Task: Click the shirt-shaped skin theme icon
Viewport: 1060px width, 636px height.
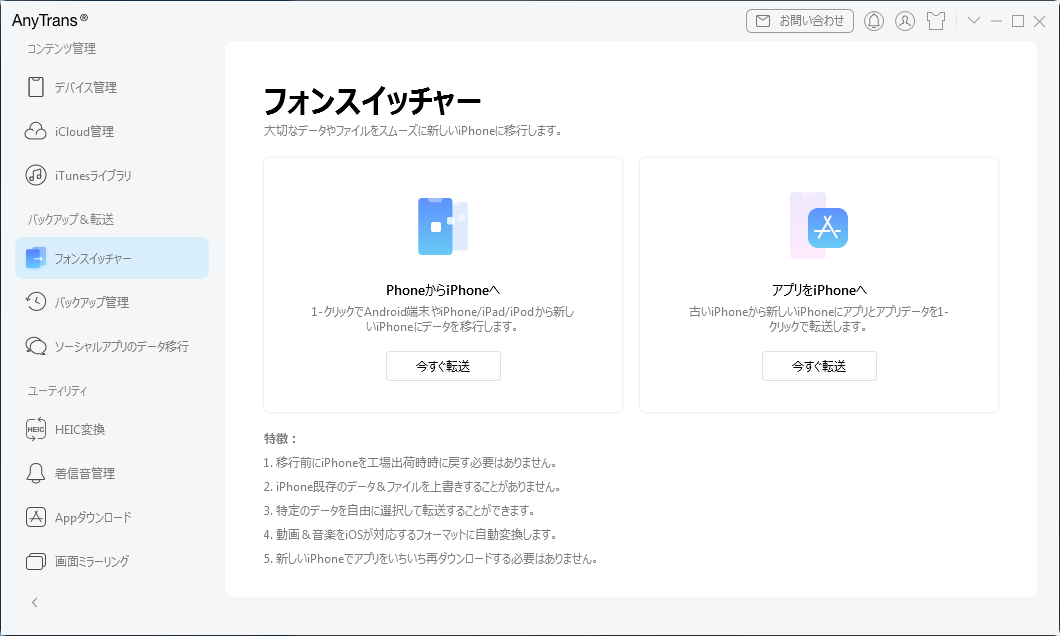Action: coord(936,21)
